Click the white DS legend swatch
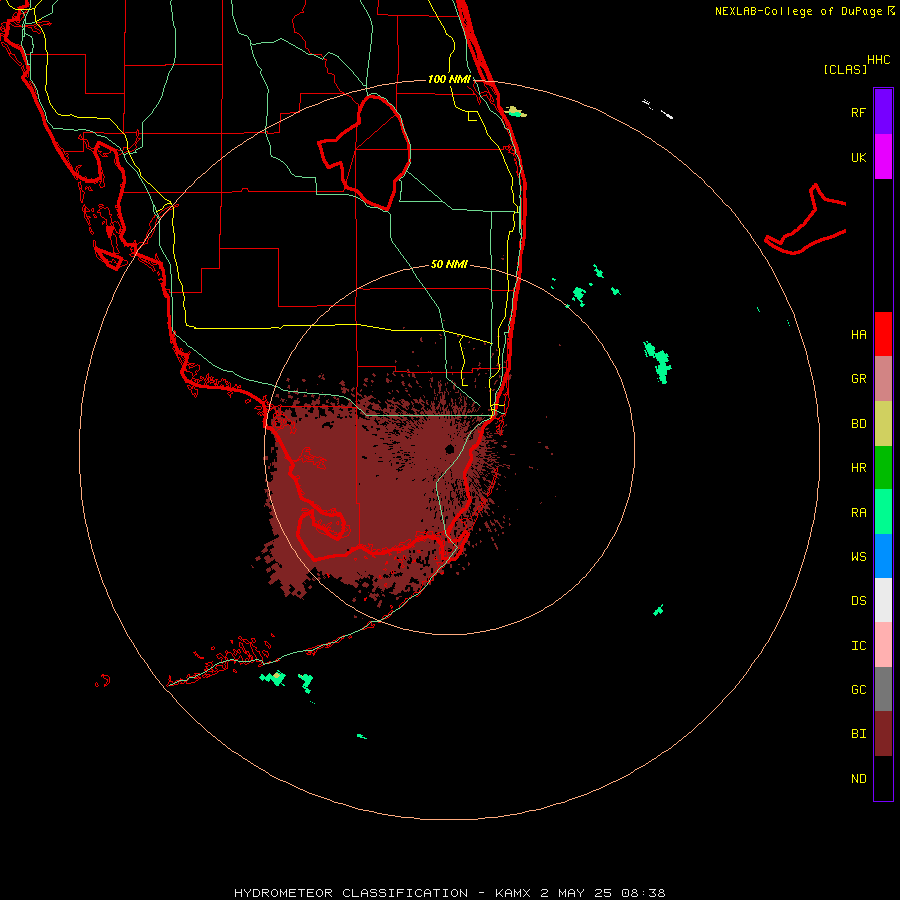This screenshot has height=900, width=900. tap(883, 600)
